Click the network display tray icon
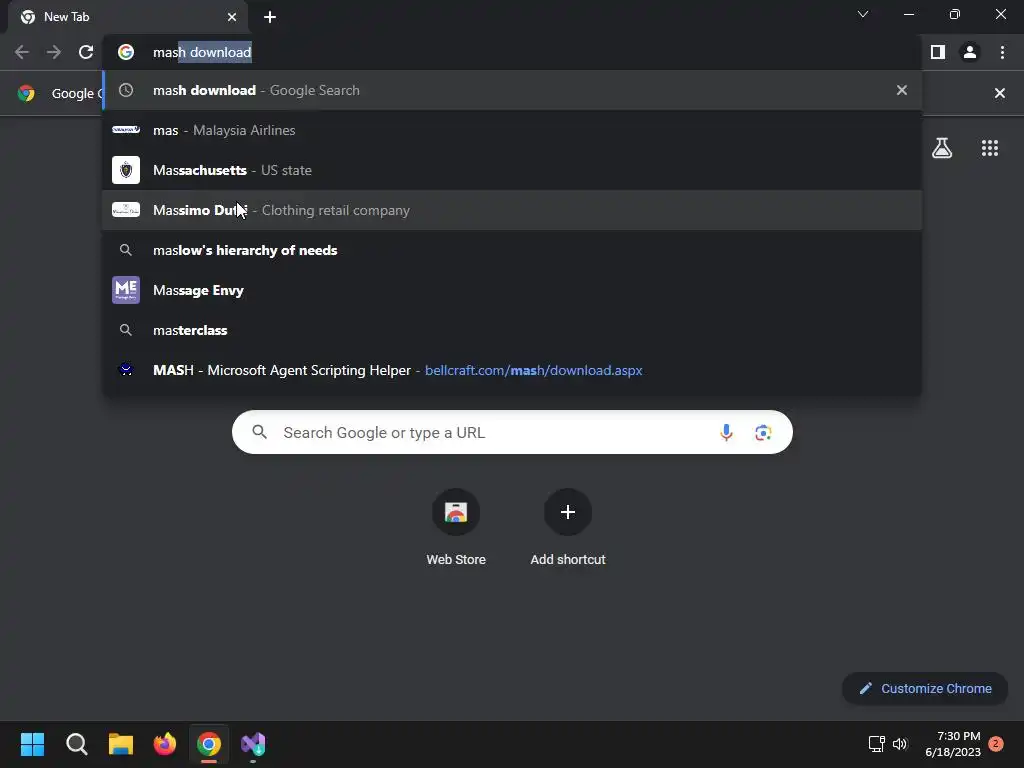 coord(876,744)
